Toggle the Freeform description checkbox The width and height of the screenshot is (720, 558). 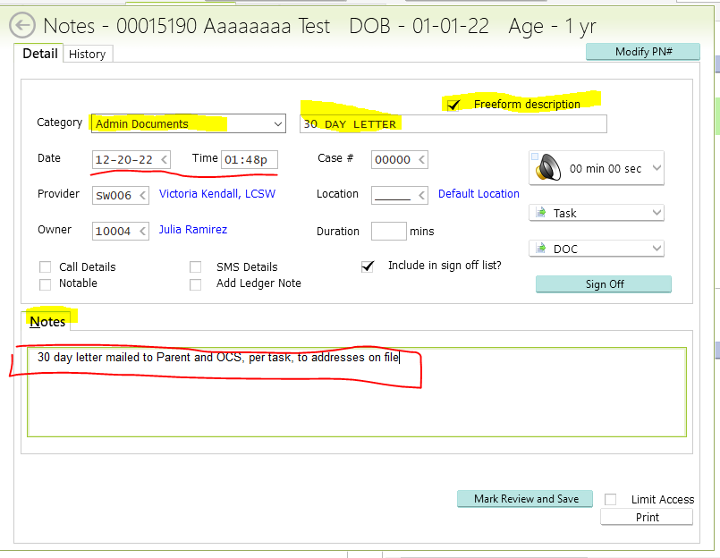click(454, 105)
